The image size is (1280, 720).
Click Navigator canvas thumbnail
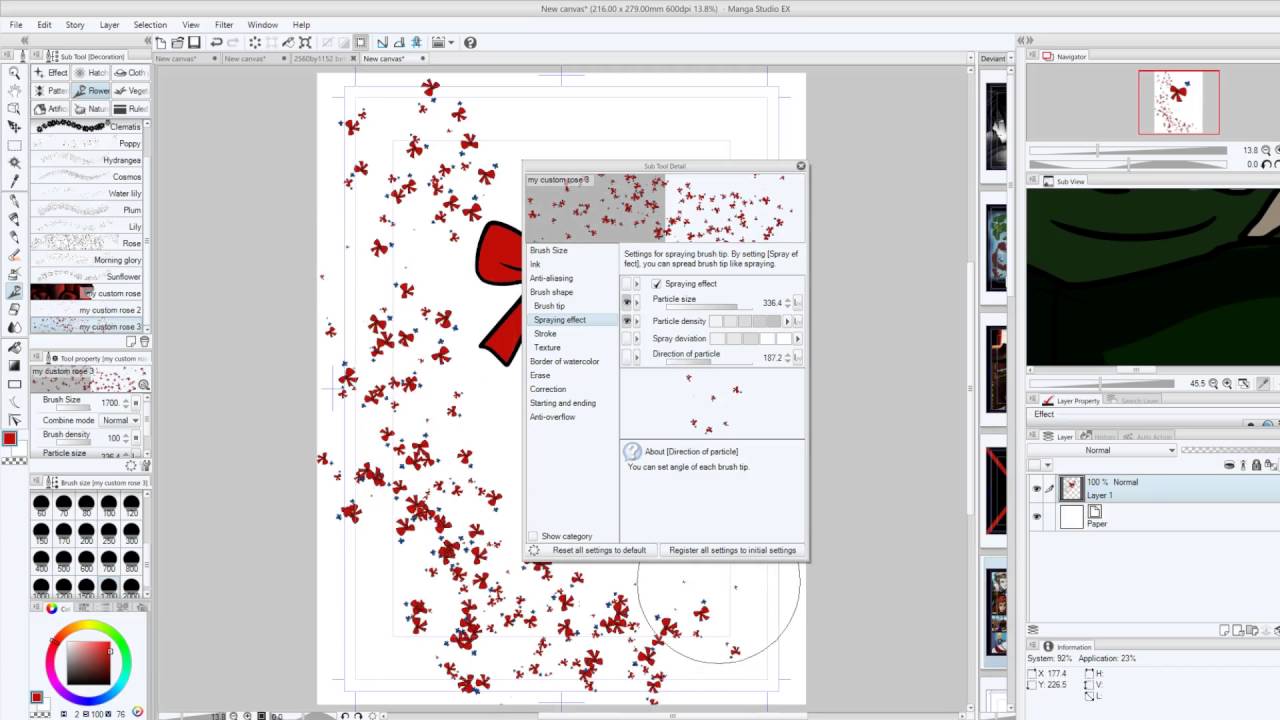pos(1178,102)
